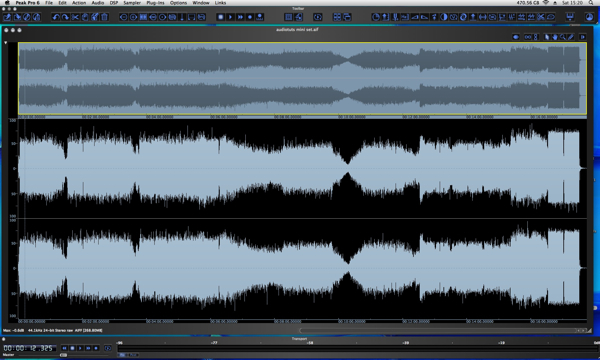Select the magnifier Zoom tool in document

tap(563, 37)
